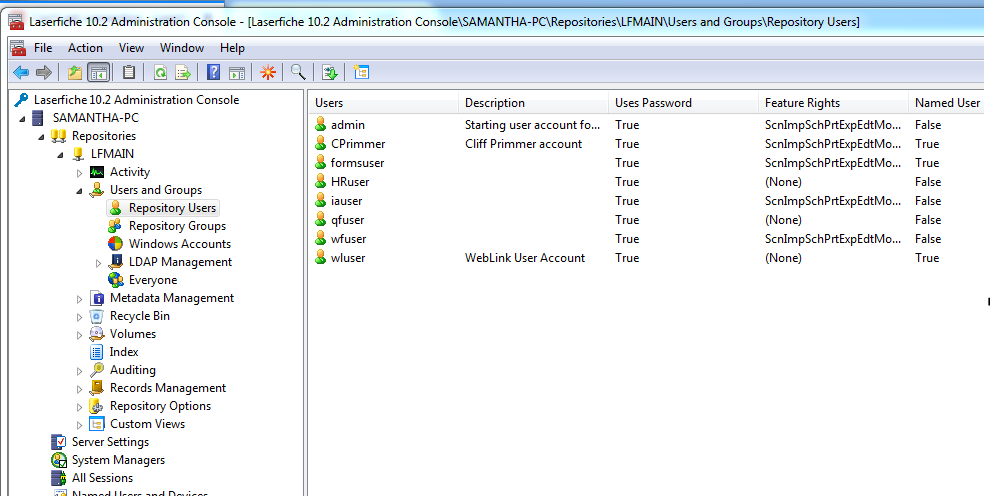Expand the Custom Views node
The width and height of the screenshot is (990, 496).
[80, 425]
